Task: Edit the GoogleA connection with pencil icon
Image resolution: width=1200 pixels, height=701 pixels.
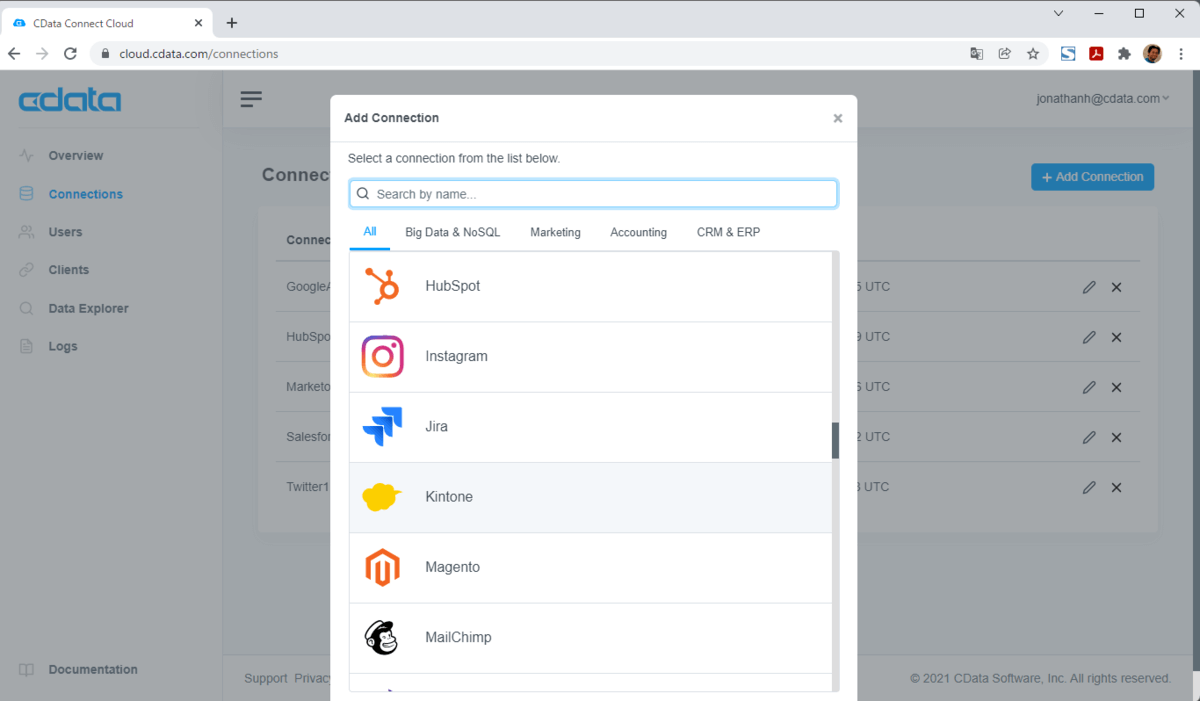Action: [x=1089, y=287]
